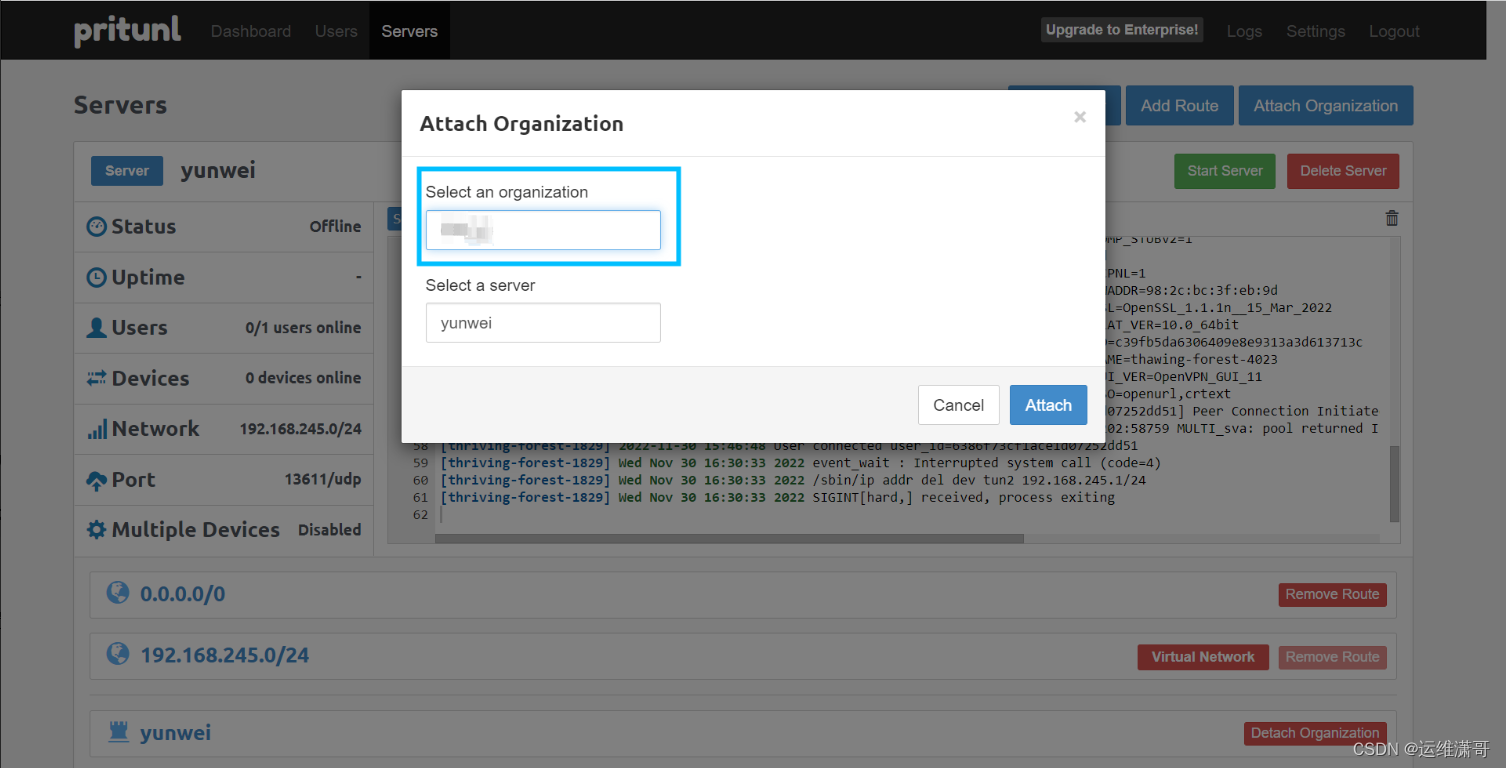
Task: Click the Devices arrows icon
Action: [x=96, y=378]
